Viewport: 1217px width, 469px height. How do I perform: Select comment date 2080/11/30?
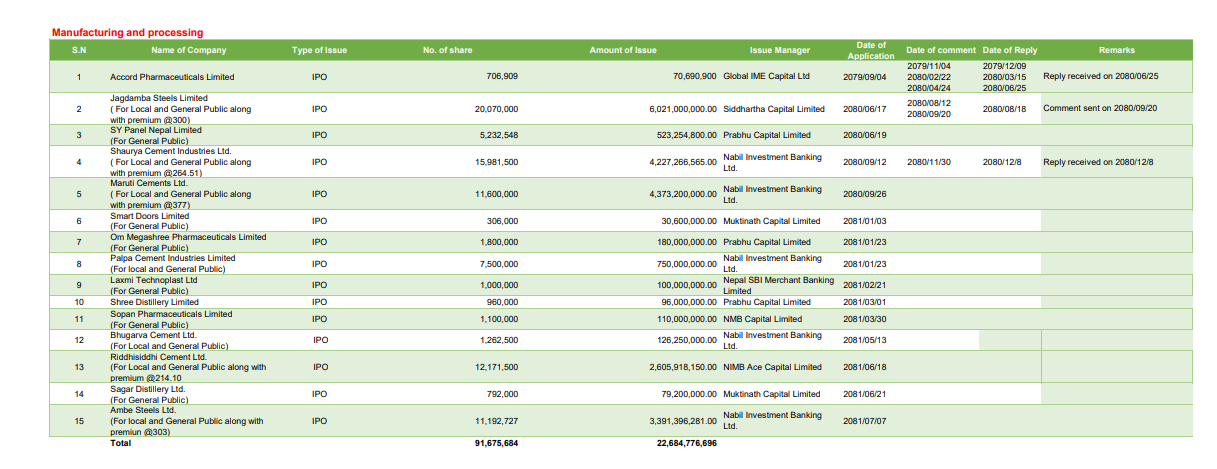[929, 162]
